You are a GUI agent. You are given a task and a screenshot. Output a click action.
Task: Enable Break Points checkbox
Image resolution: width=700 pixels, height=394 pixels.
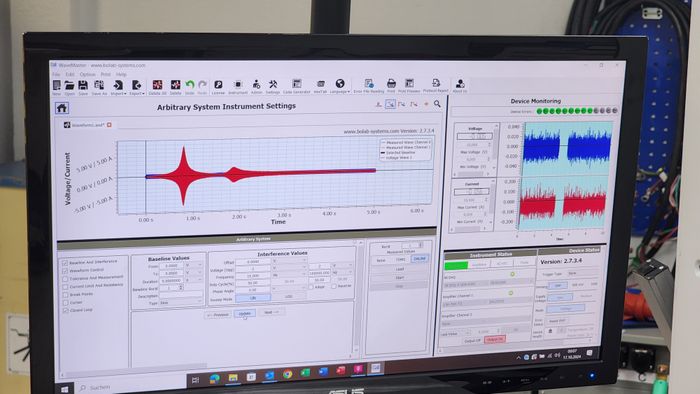coord(65,294)
